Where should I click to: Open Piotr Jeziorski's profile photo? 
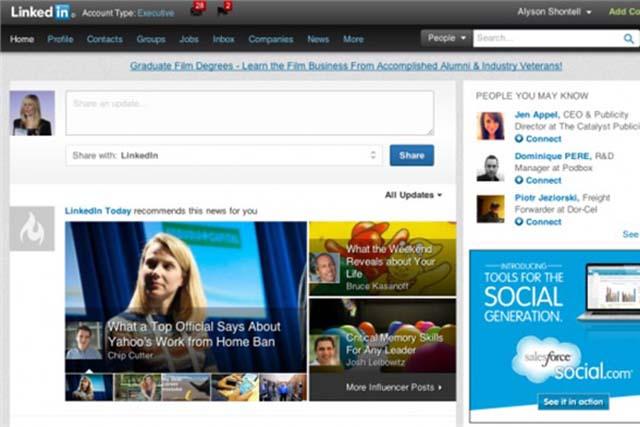point(490,209)
